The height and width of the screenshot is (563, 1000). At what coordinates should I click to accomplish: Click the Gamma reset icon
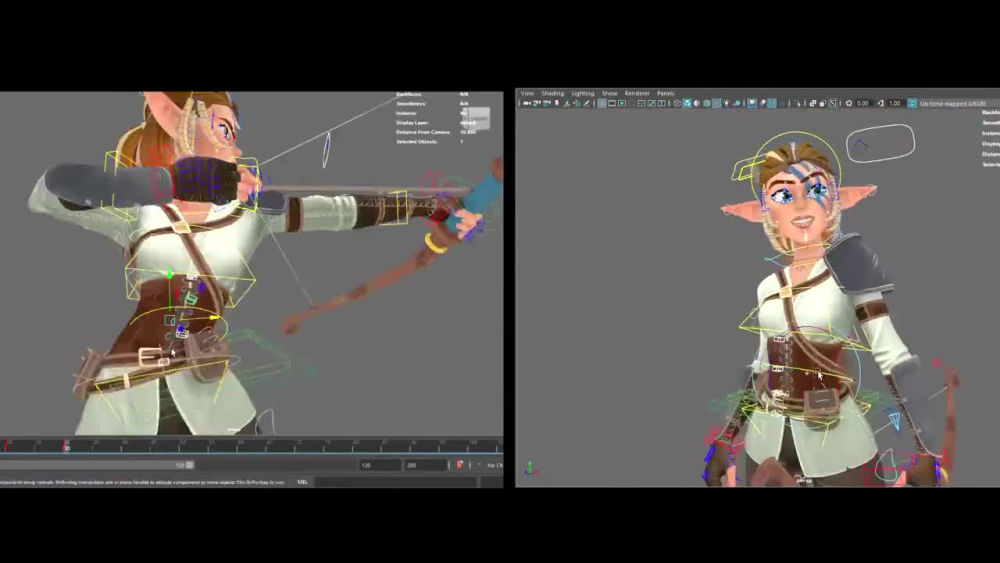coord(881,103)
